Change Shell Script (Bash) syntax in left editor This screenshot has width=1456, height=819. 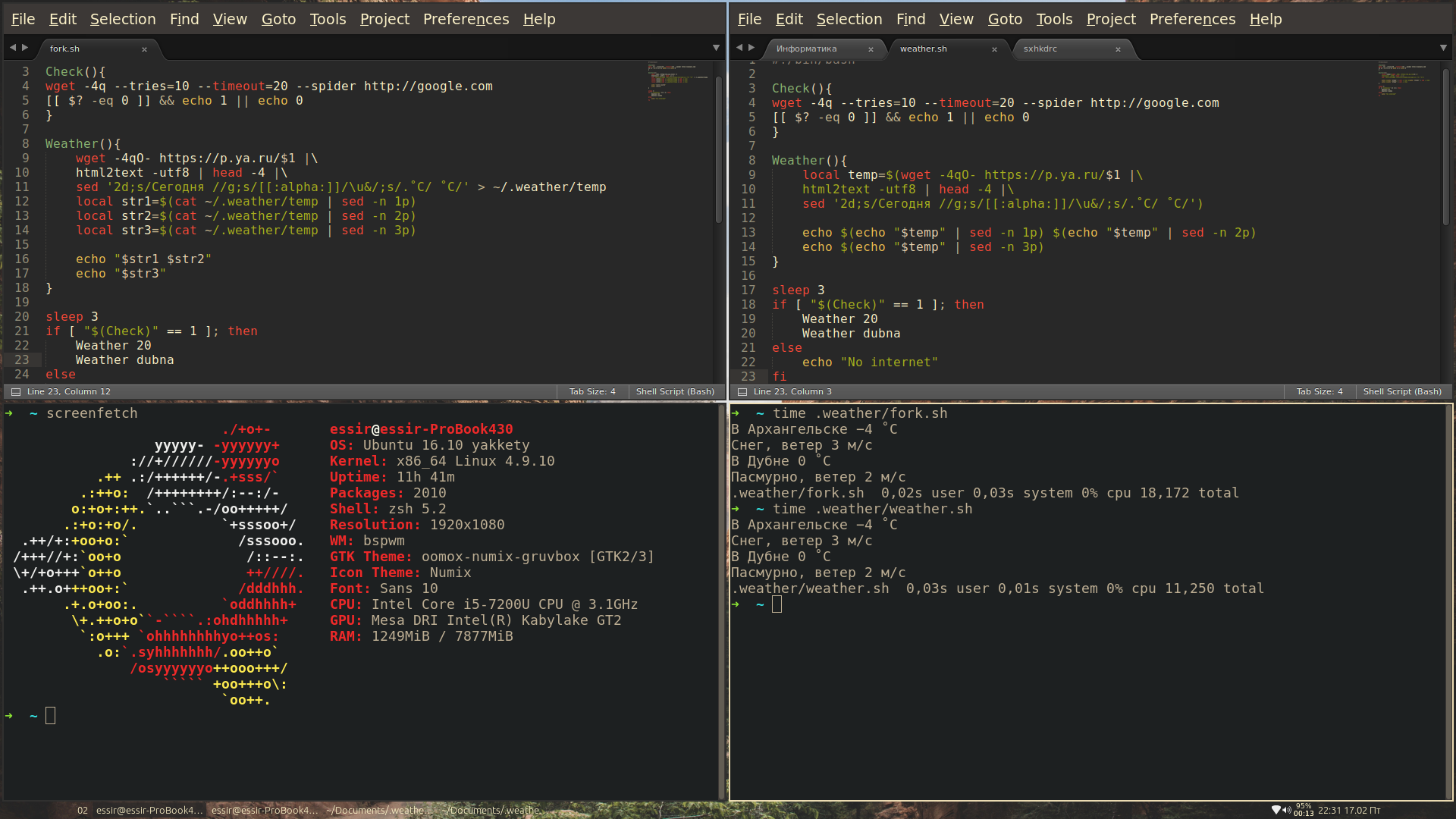675,392
